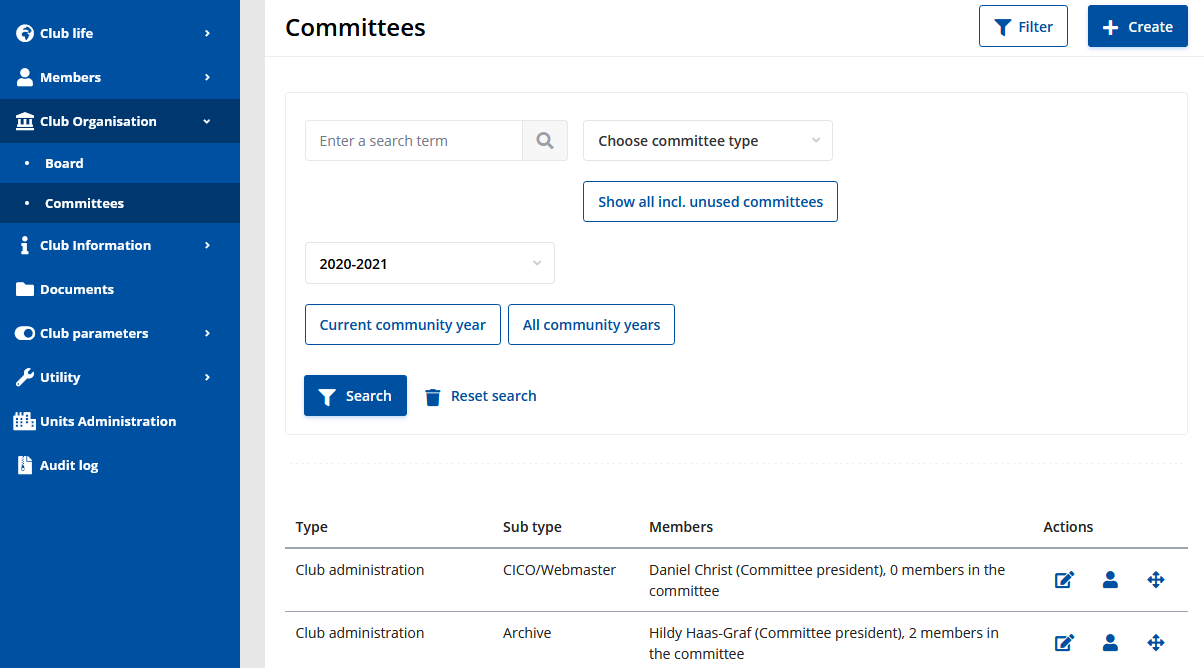Click the blue Search button
The height and width of the screenshot is (668, 1204).
coord(355,396)
